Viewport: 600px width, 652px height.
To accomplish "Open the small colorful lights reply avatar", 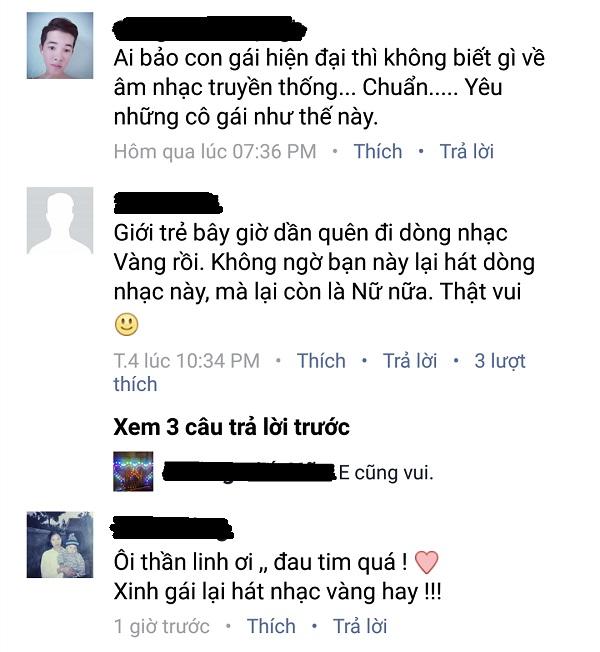I will click(133, 472).
